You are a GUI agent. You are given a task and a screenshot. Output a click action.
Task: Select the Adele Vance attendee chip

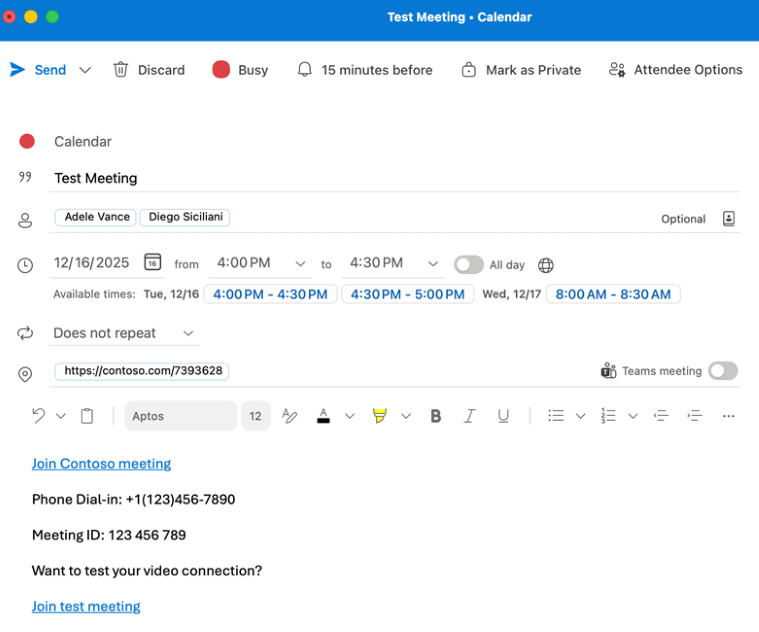click(x=96, y=217)
